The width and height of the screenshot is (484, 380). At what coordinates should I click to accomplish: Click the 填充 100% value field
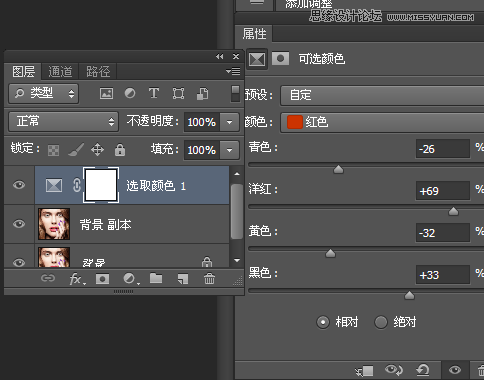click(202, 150)
